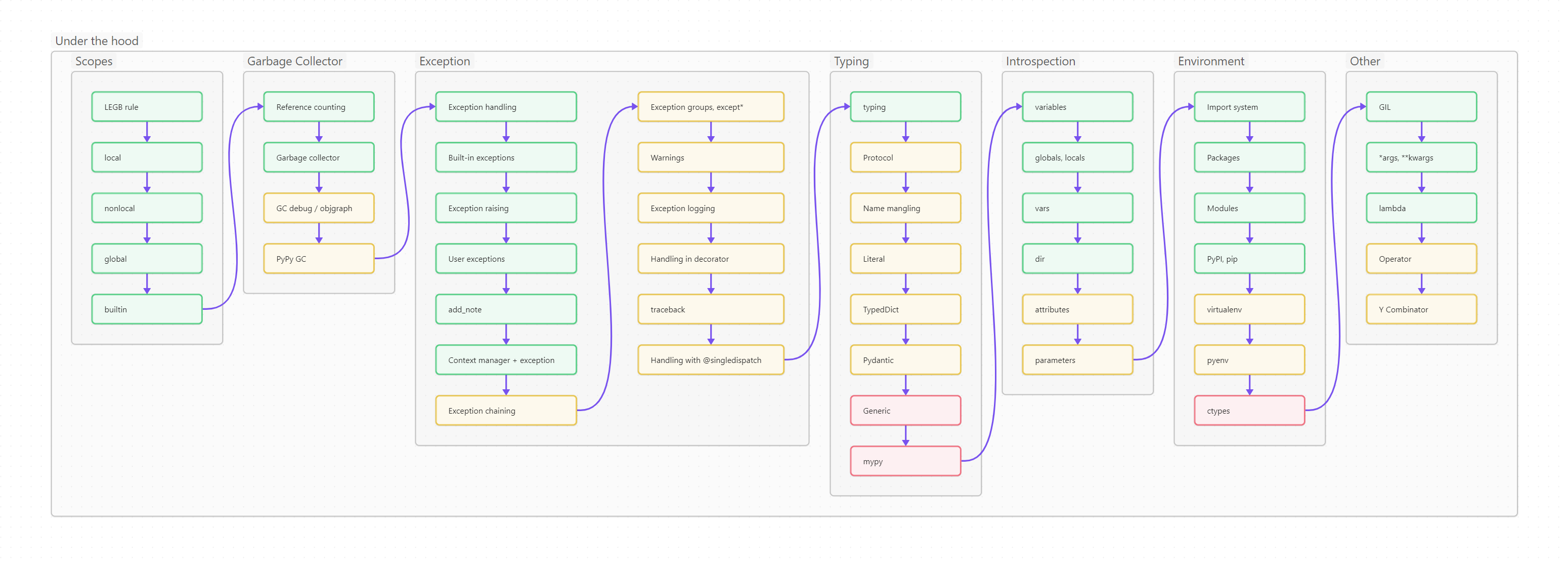Screen dimensions: 1568x567
Task: Select the parameters node in Introspection
Action: coord(1077,360)
